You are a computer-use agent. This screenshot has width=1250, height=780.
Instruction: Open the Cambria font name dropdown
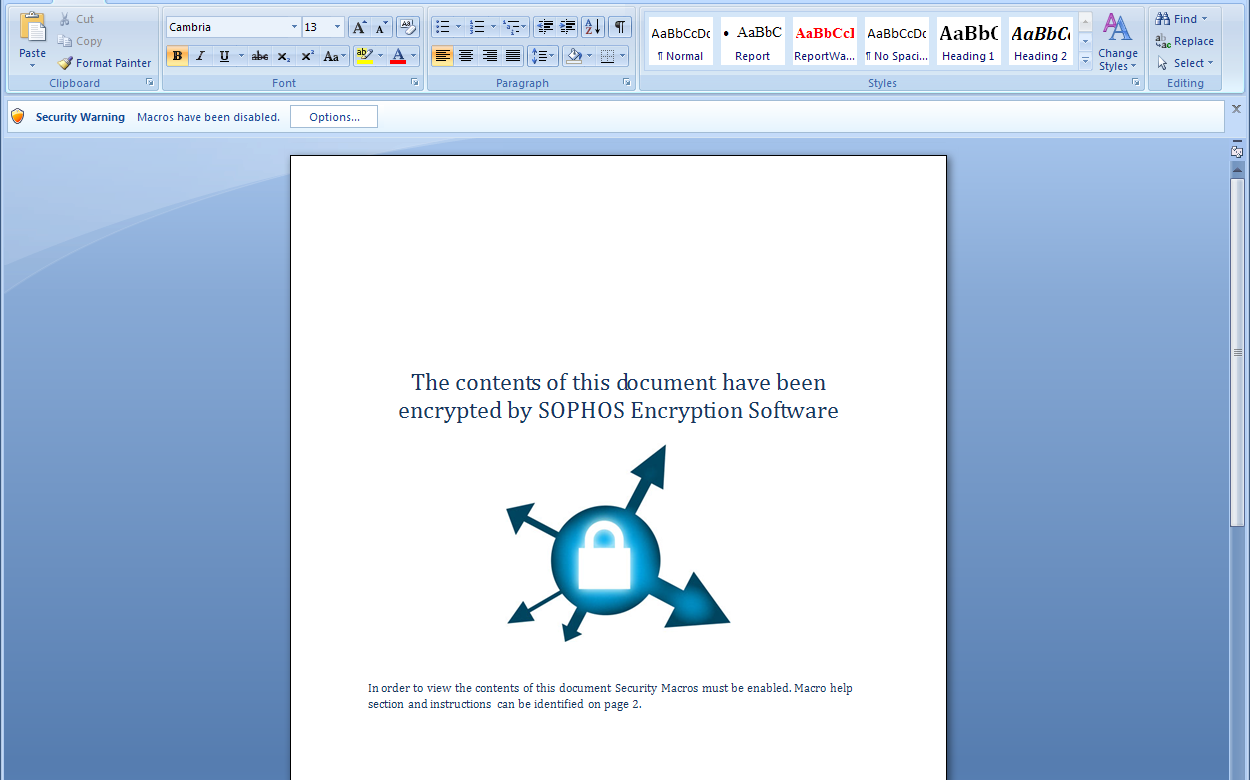(294, 27)
